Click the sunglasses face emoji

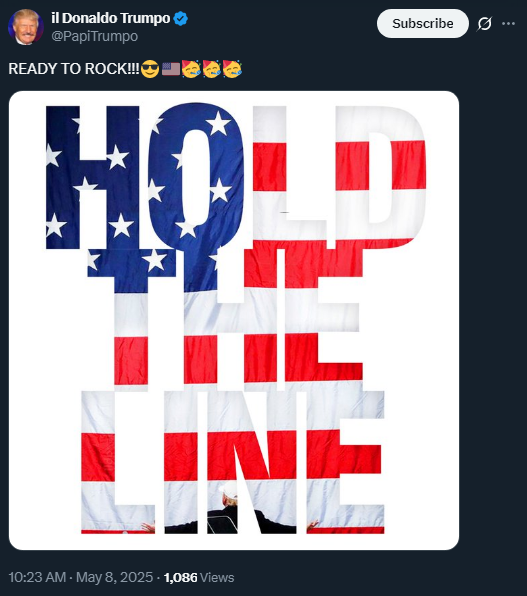(x=150, y=69)
